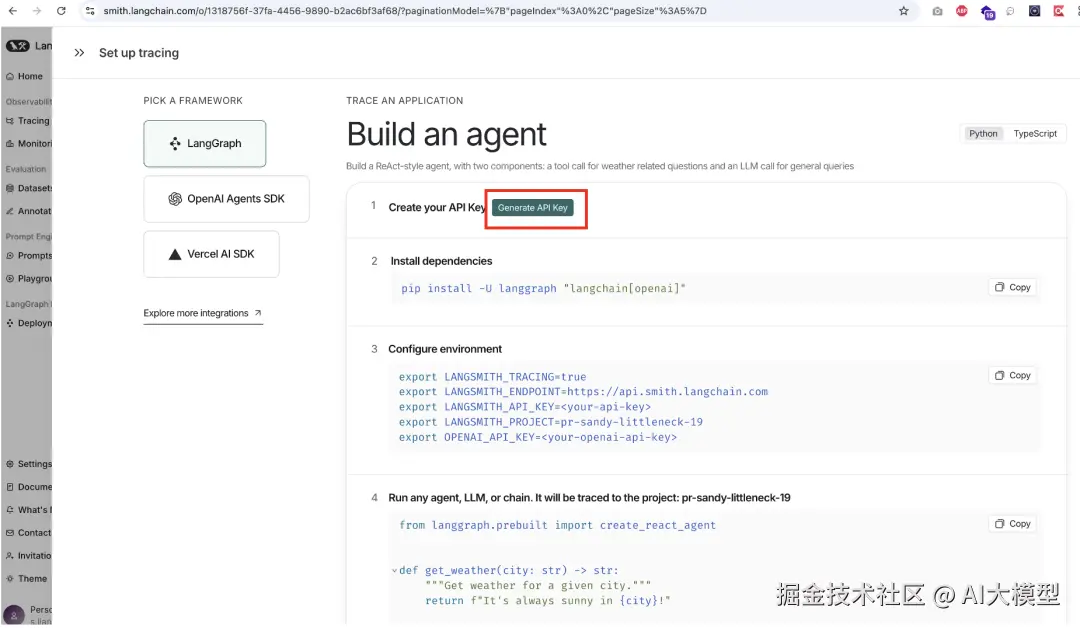
Task: Open What's new in sidebar
Action: point(28,510)
